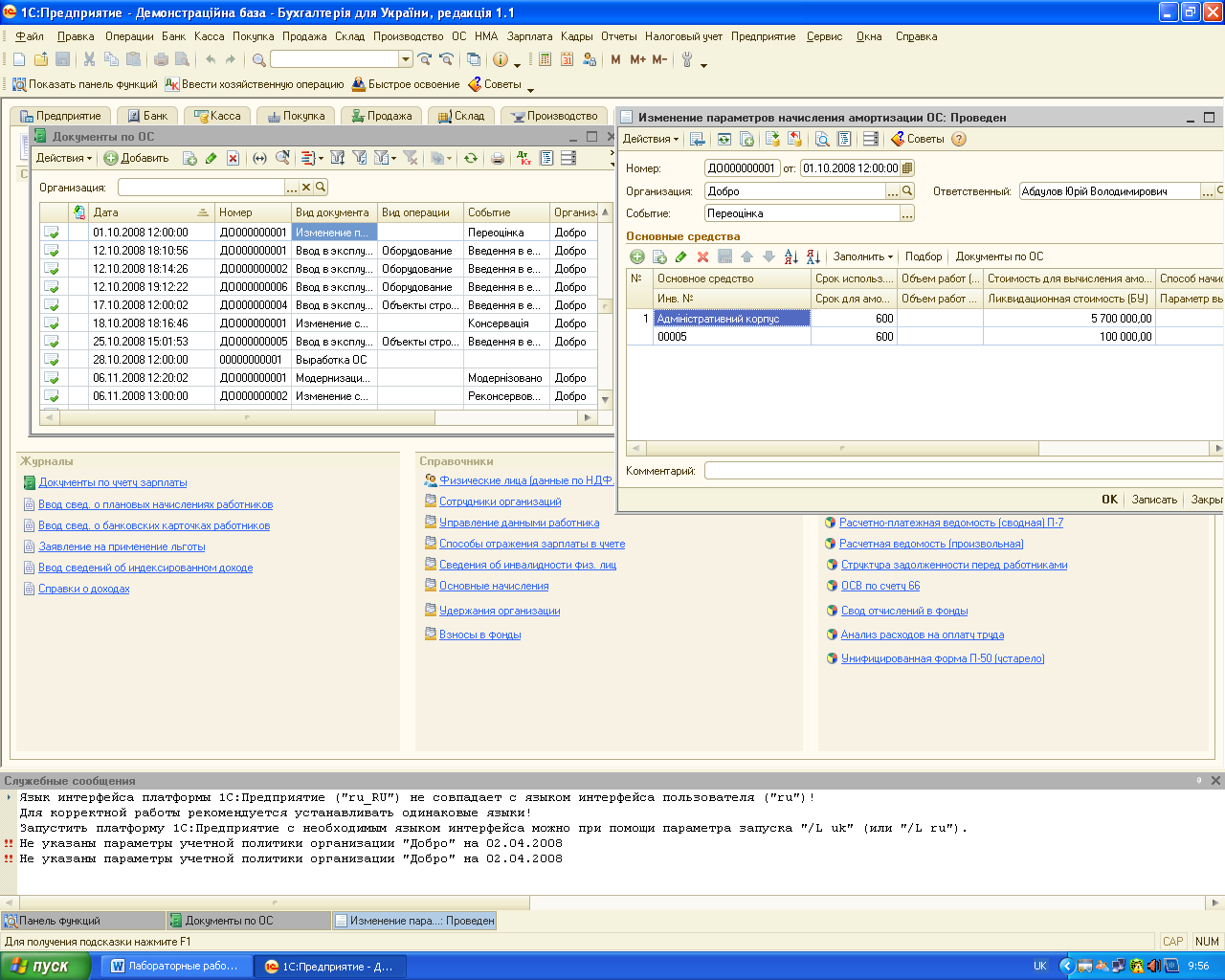Switch to the Банк tab
The width and height of the screenshot is (1225, 980).
147,116
